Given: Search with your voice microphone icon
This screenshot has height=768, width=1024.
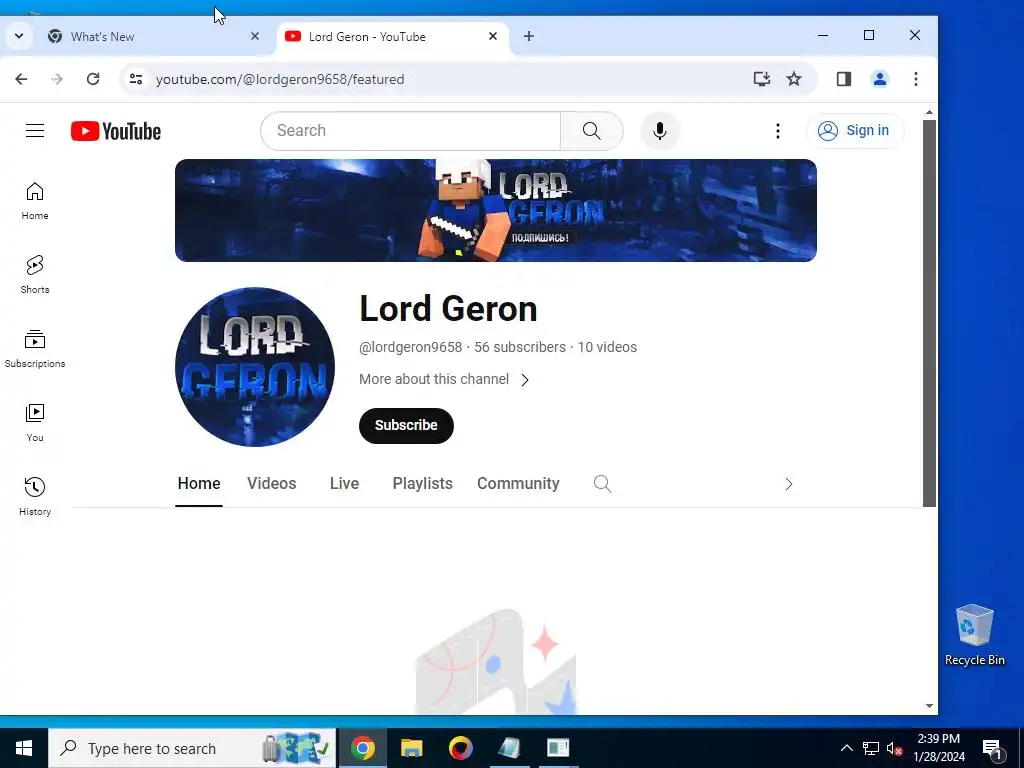Looking at the screenshot, I should coord(660,131).
